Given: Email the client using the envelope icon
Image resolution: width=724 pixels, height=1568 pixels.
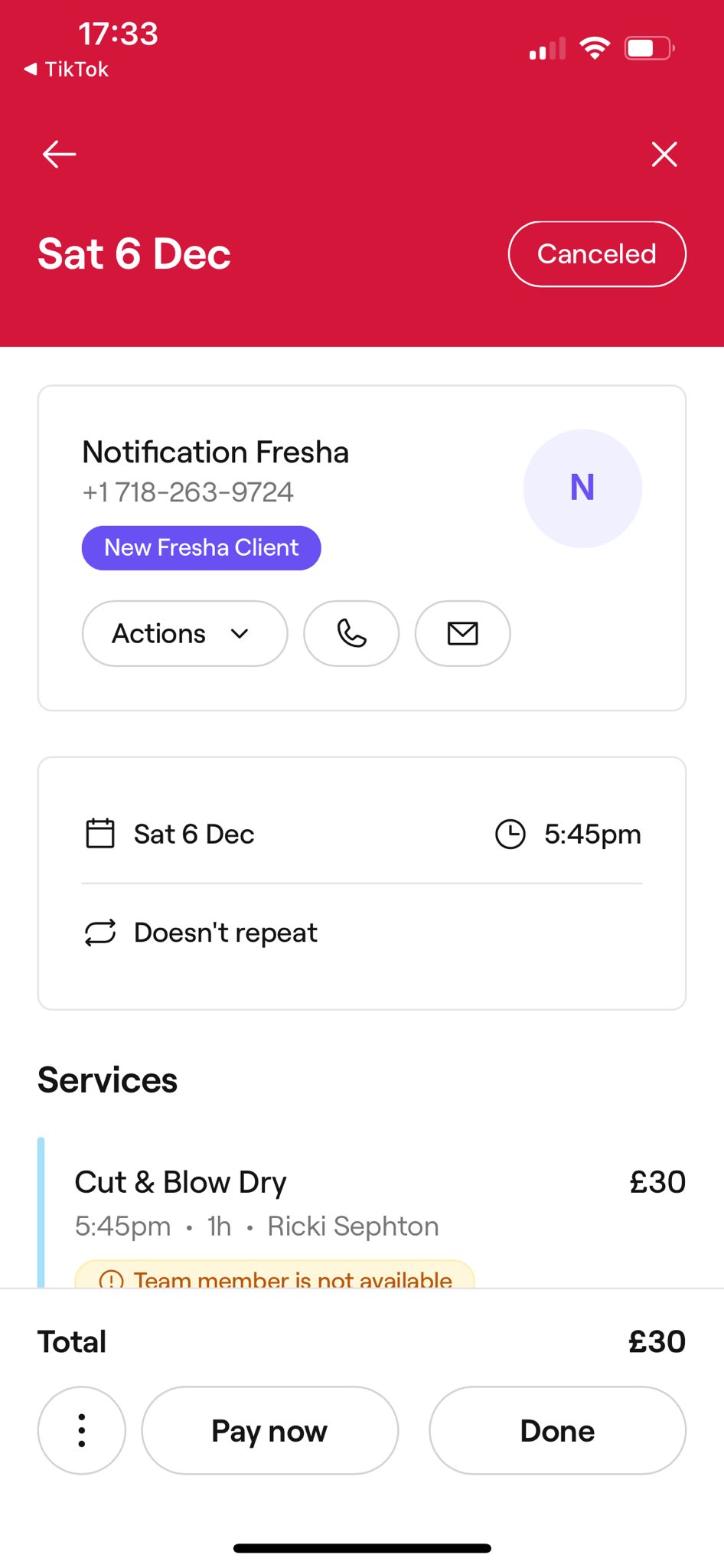Looking at the screenshot, I should coord(462,633).
